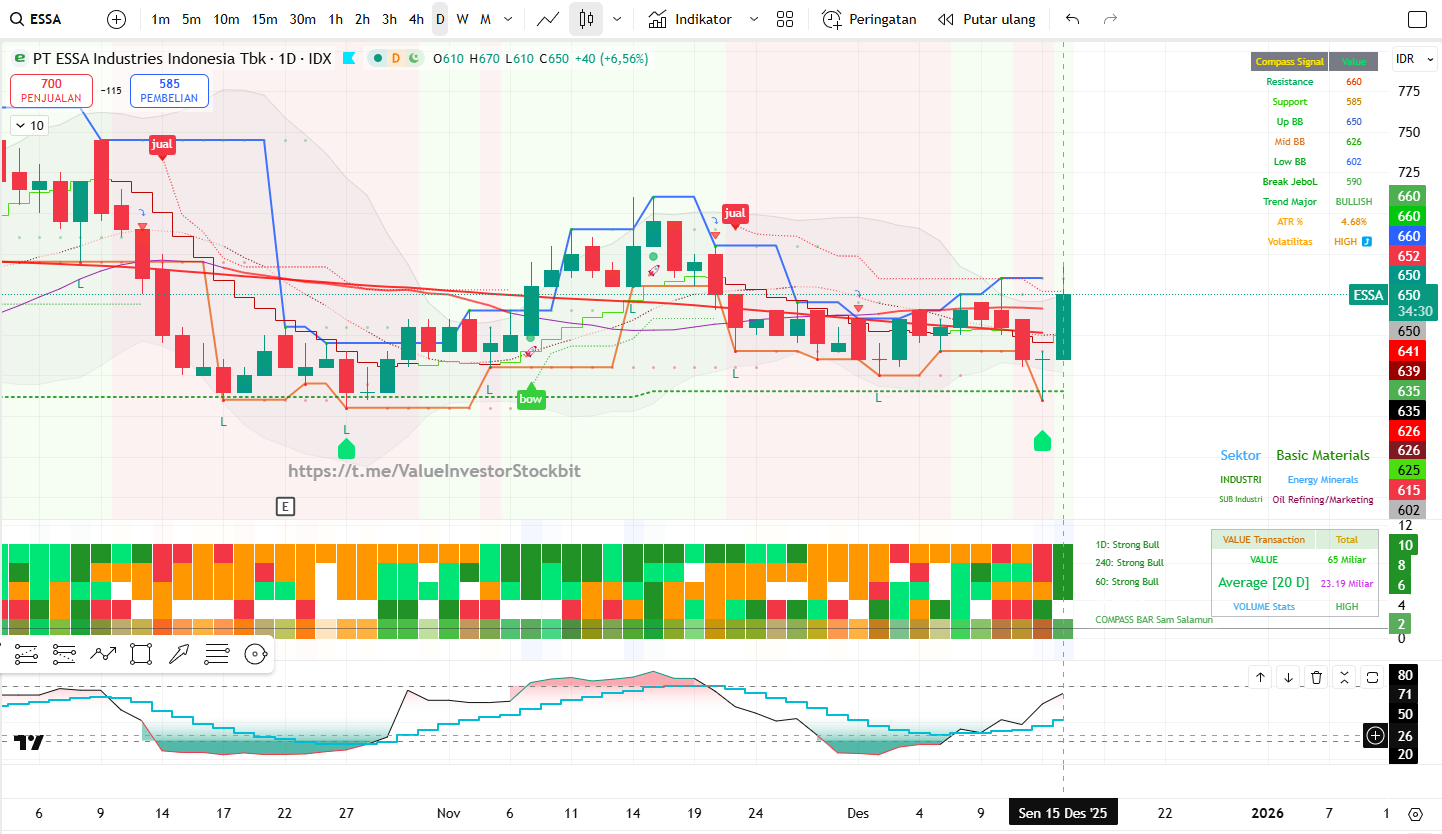Image resolution: width=1442 pixels, height=834 pixels.
Task: Select the rectangle shape drawing tool
Action: tap(141, 654)
